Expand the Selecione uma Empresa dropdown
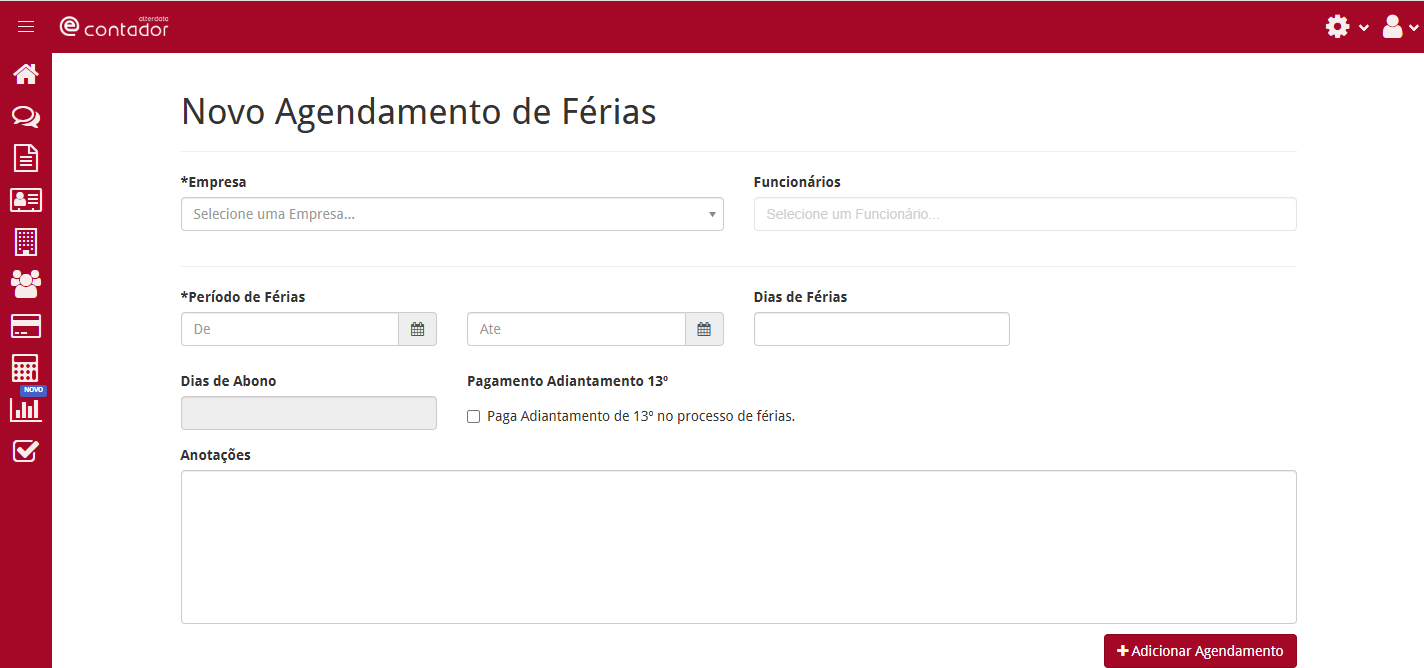The image size is (1424, 668). 452,214
